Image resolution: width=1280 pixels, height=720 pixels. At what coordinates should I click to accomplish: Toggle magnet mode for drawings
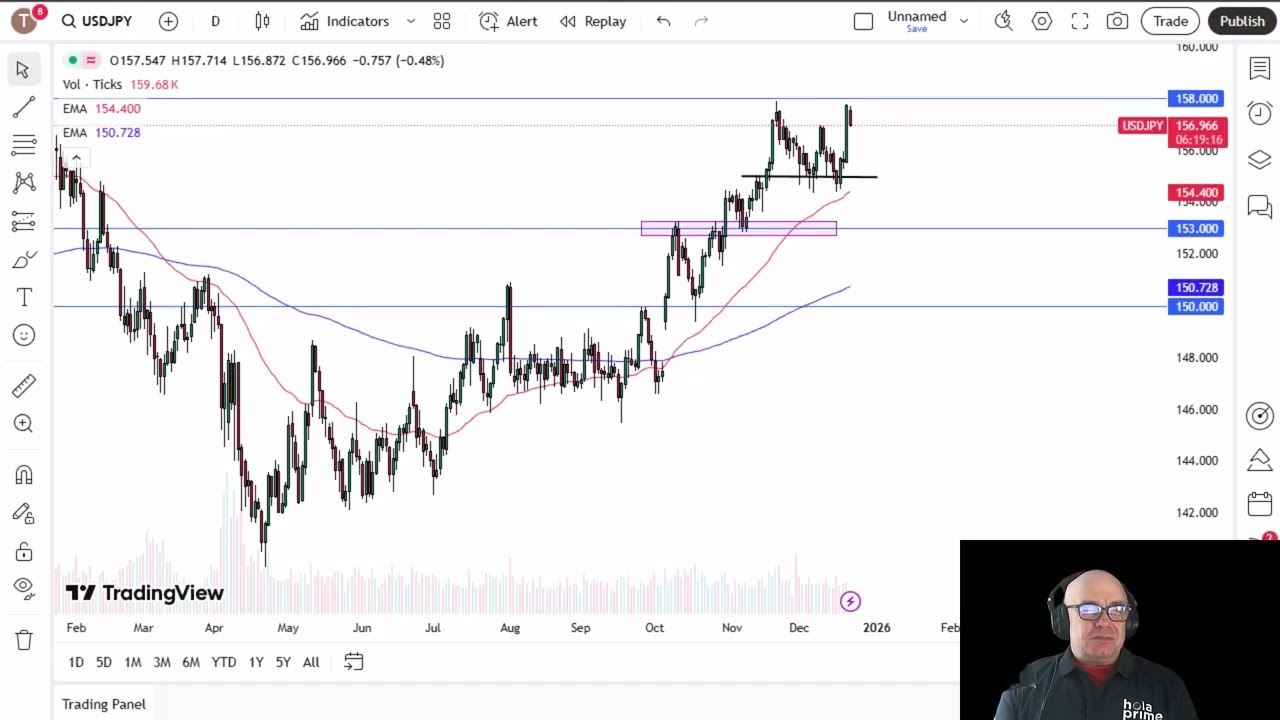(x=24, y=475)
